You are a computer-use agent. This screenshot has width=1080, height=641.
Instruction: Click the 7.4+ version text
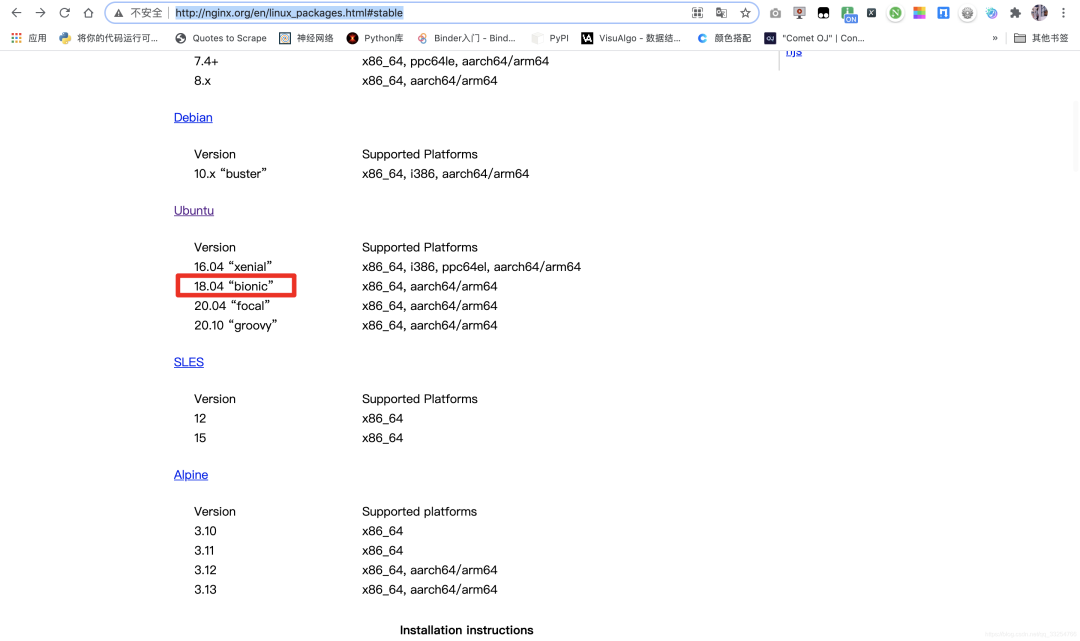click(x=206, y=61)
